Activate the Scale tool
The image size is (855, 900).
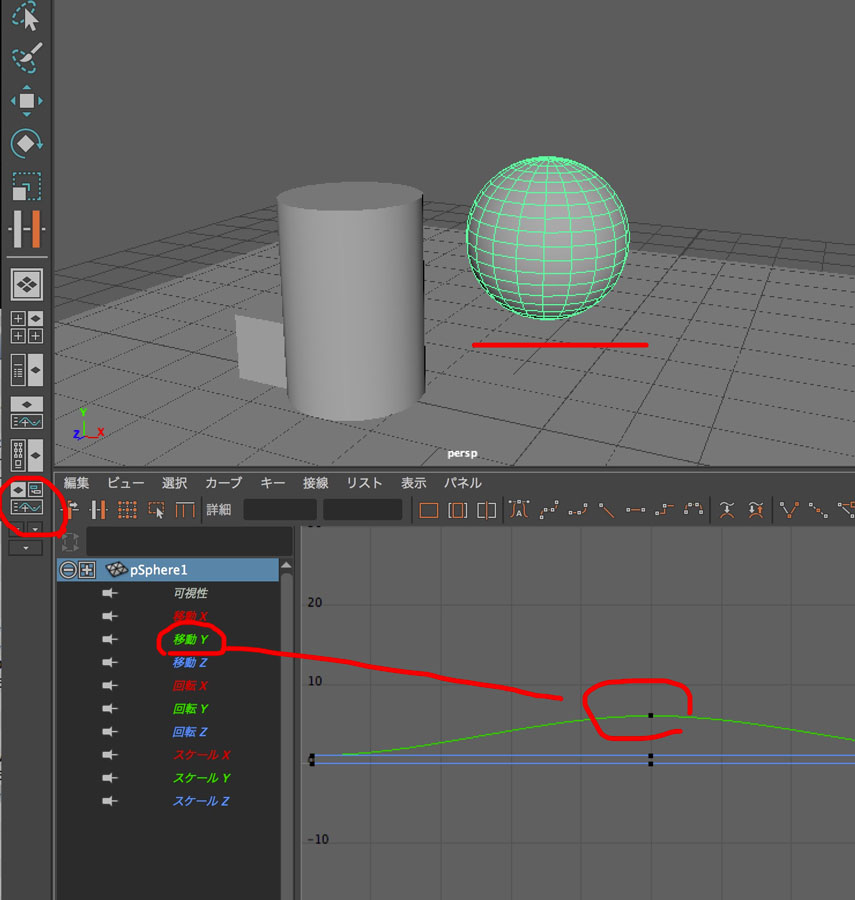(26, 186)
